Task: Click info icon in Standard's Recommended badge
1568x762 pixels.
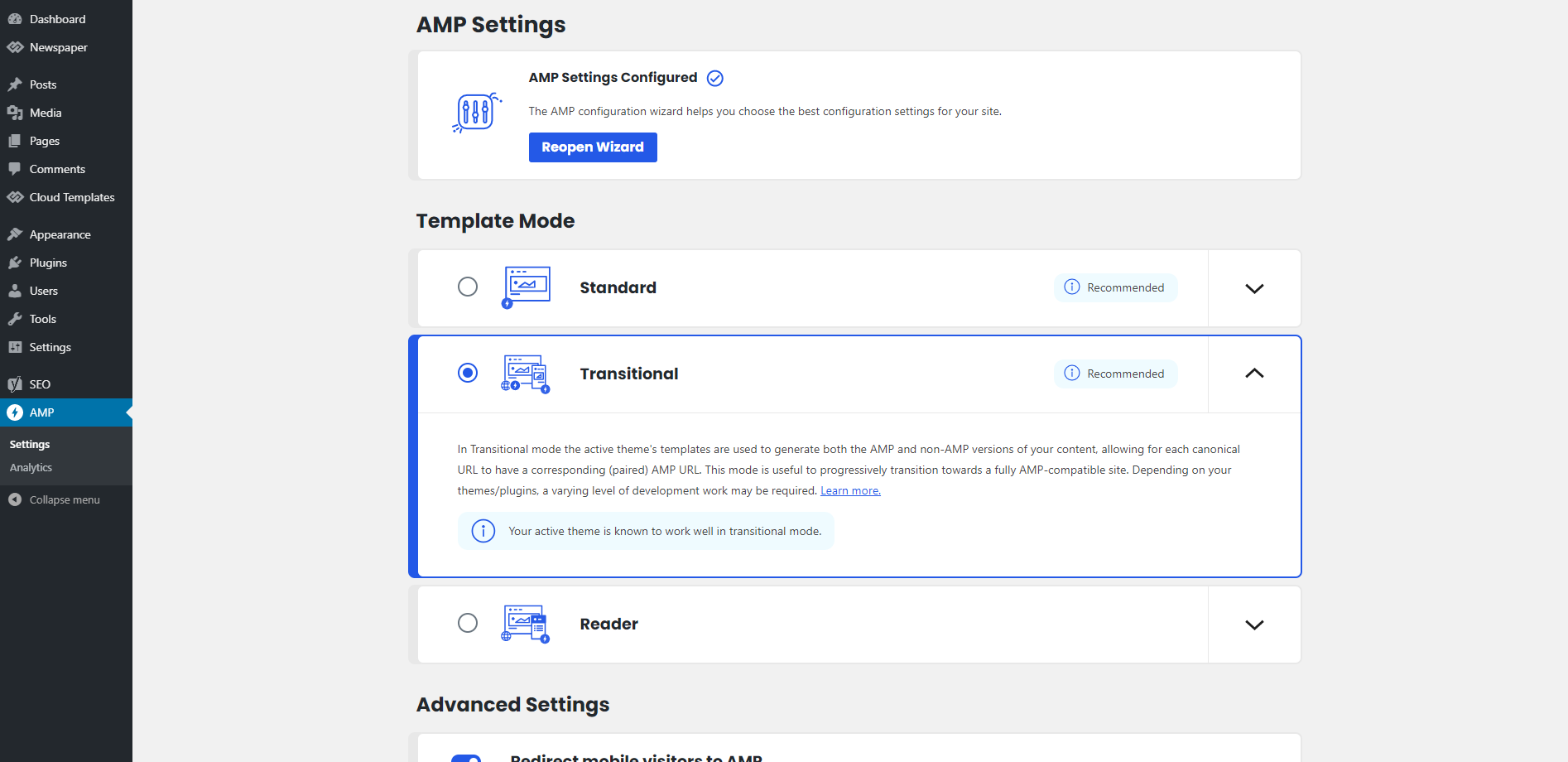Action: (1072, 287)
